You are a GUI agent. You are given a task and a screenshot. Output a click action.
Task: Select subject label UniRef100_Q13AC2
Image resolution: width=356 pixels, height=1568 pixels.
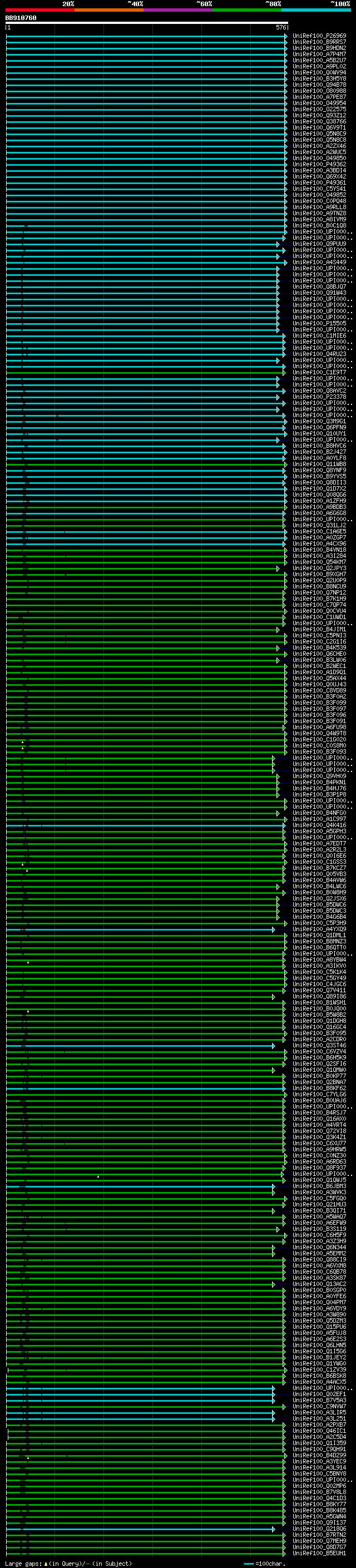click(319, 1284)
